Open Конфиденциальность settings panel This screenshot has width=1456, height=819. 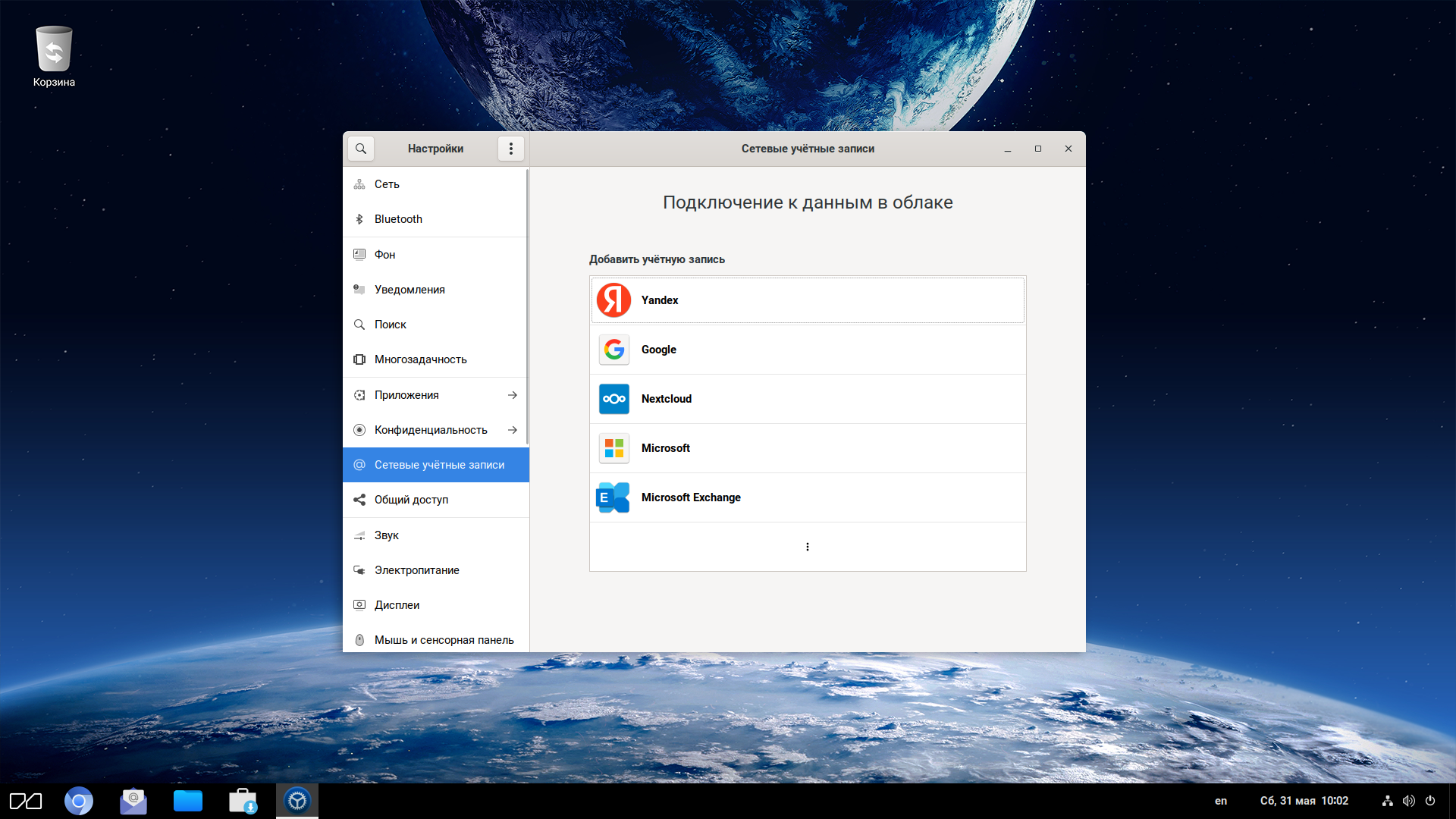(x=431, y=430)
